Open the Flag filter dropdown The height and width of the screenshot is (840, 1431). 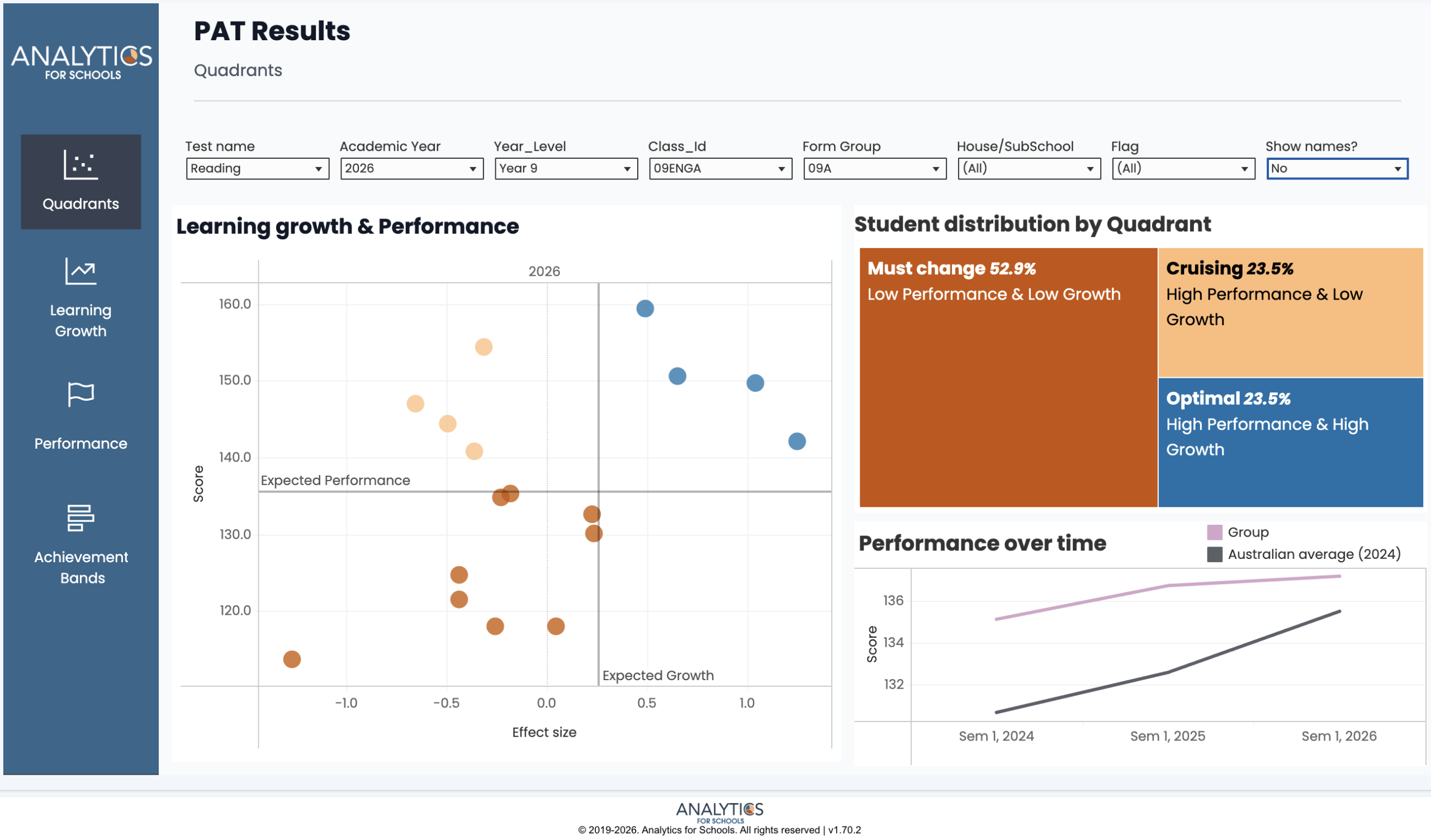point(1183,169)
